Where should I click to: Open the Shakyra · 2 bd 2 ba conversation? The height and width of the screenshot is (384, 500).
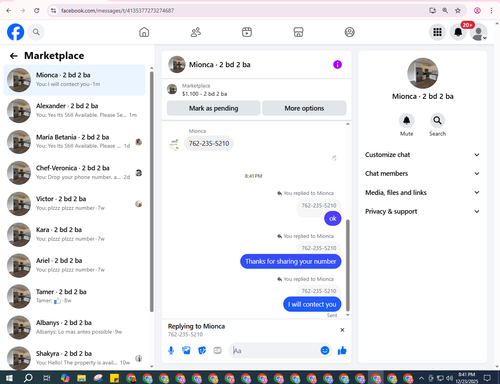click(x=74, y=358)
